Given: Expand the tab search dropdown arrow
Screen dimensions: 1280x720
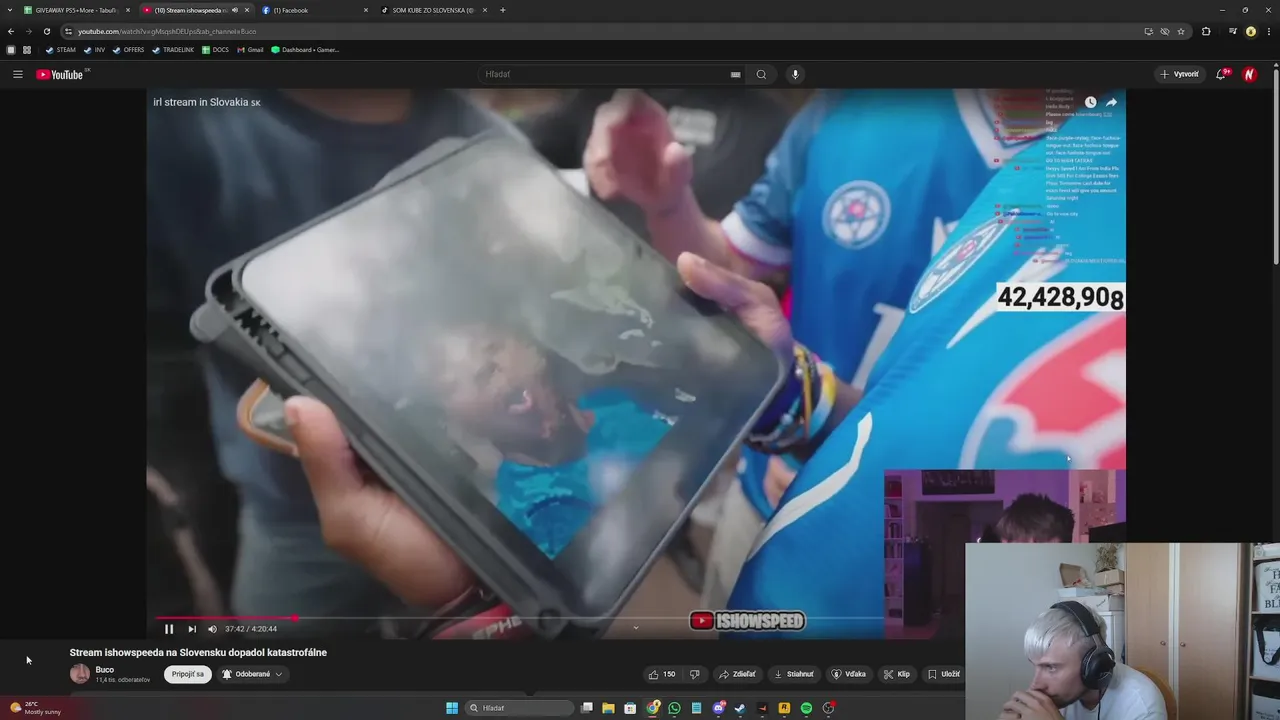Looking at the screenshot, I should coord(9,10).
